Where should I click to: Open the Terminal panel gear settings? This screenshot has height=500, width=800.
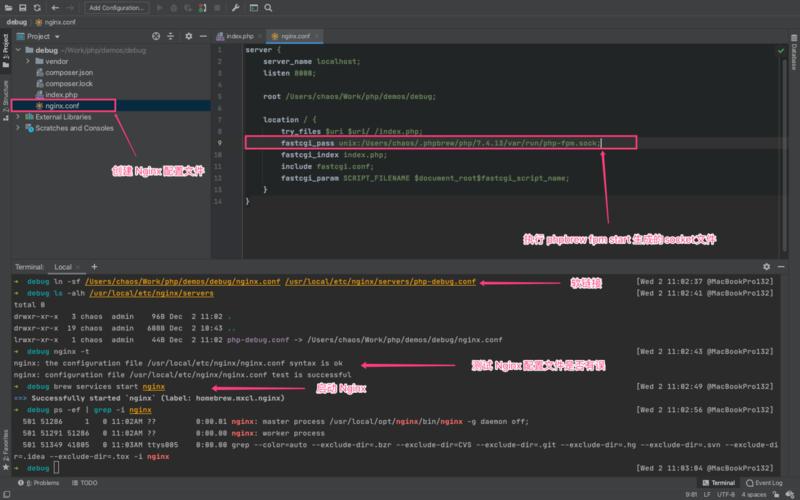coord(766,266)
